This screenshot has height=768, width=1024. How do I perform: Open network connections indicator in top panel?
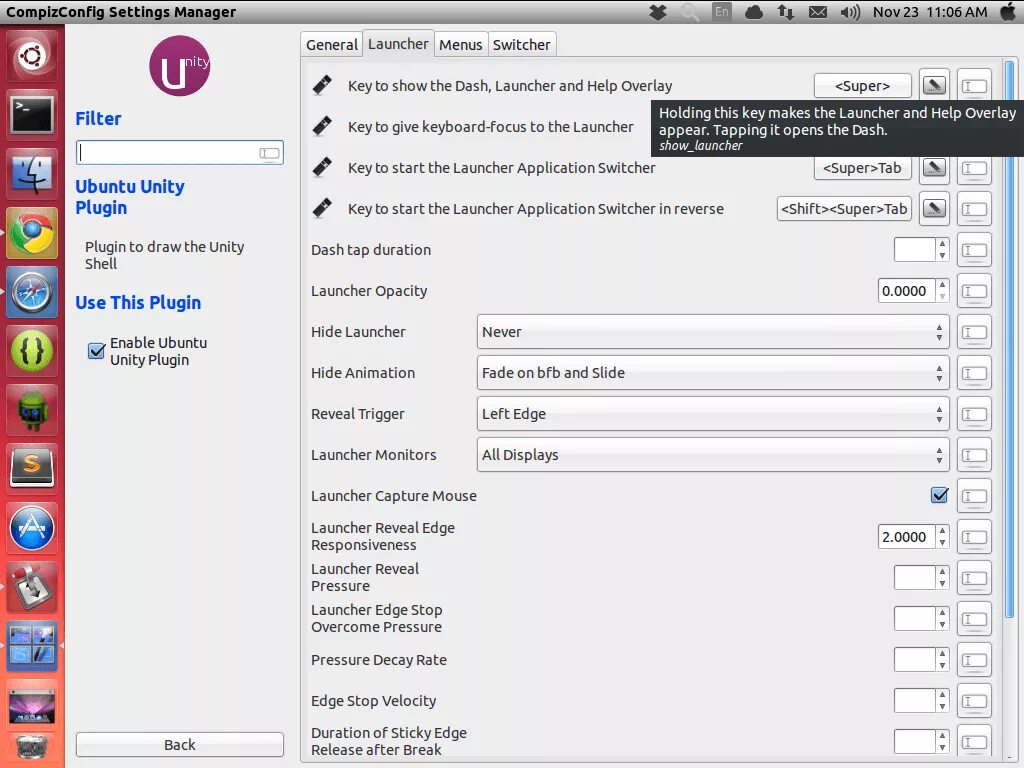tap(786, 12)
